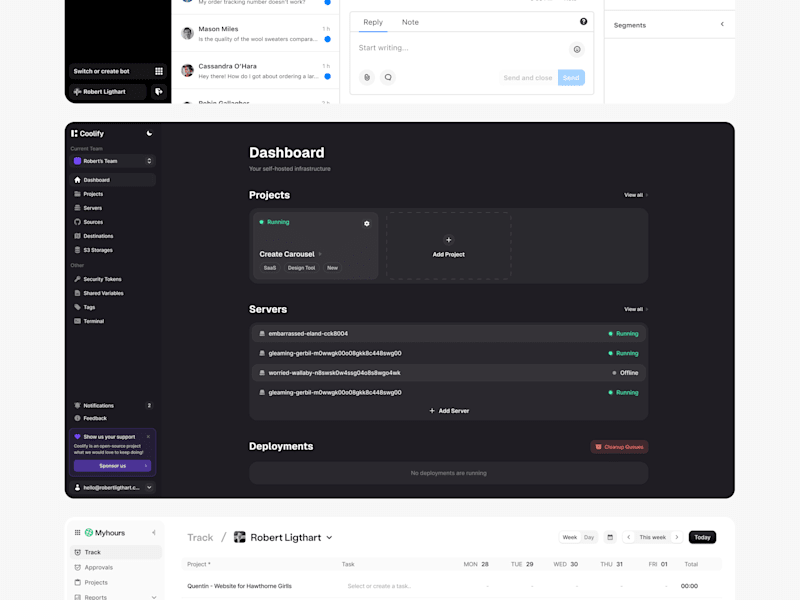Click the attachment paperclip icon
This screenshot has width=800, height=600.
click(367, 78)
